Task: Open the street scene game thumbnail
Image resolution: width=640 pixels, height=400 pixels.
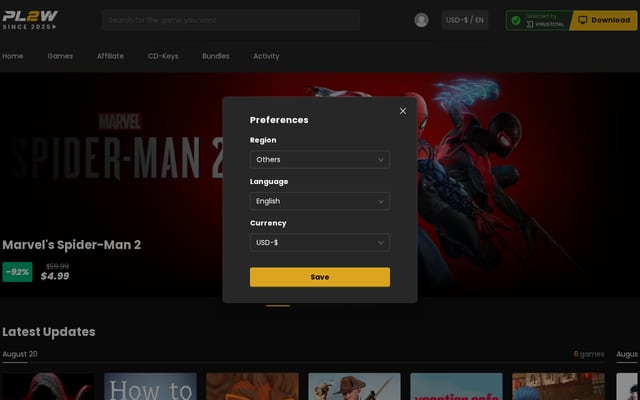Action: pos(558,386)
